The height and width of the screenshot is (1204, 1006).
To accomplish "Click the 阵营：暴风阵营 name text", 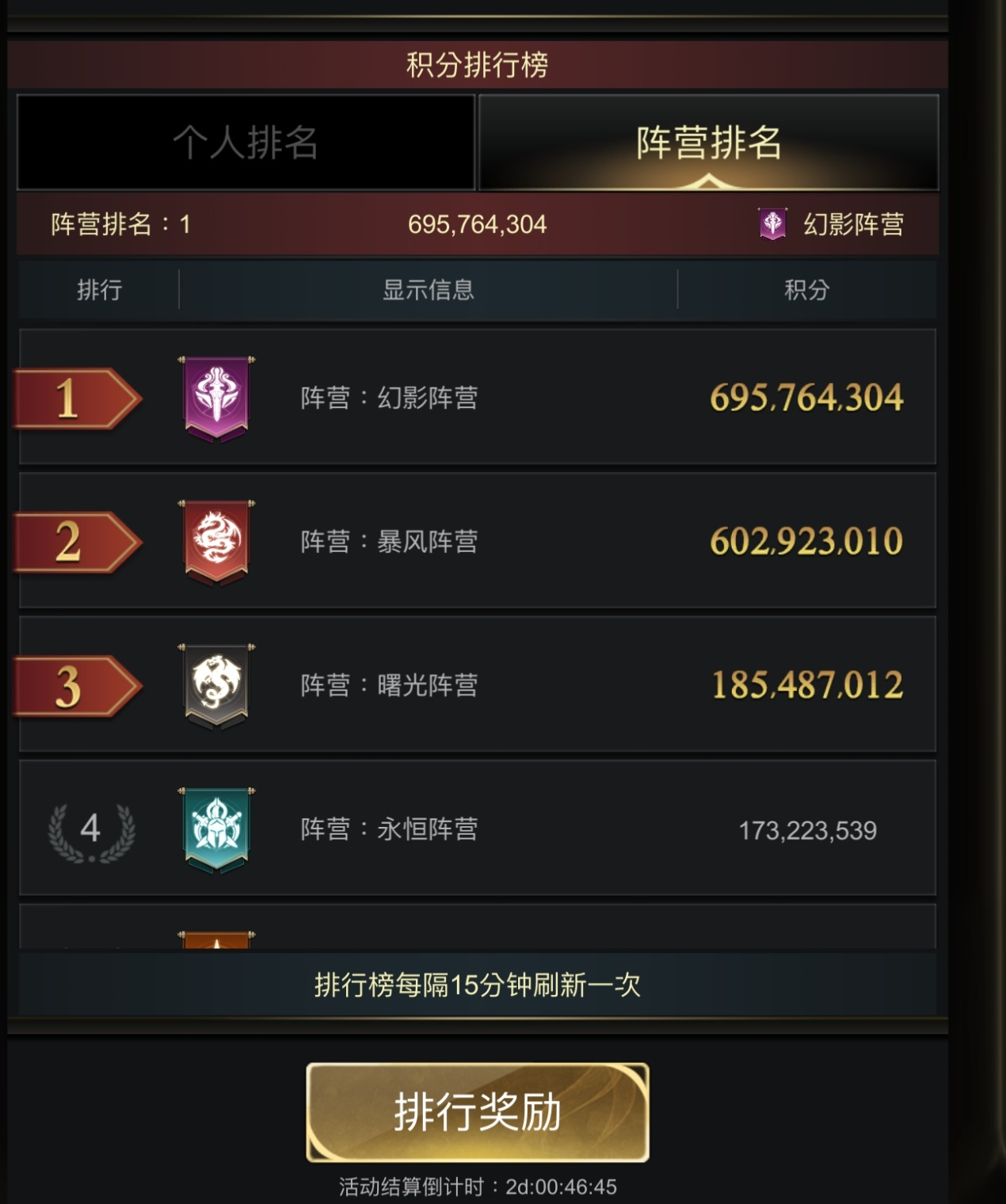I will (389, 542).
